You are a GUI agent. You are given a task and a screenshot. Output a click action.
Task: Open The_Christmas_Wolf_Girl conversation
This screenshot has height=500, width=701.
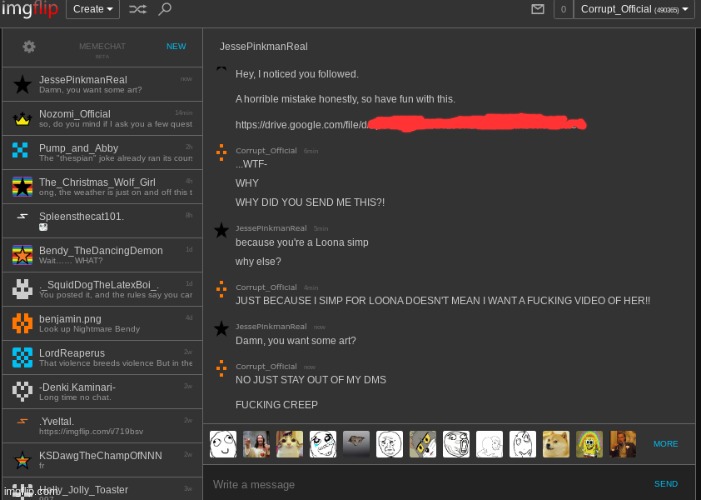100,186
